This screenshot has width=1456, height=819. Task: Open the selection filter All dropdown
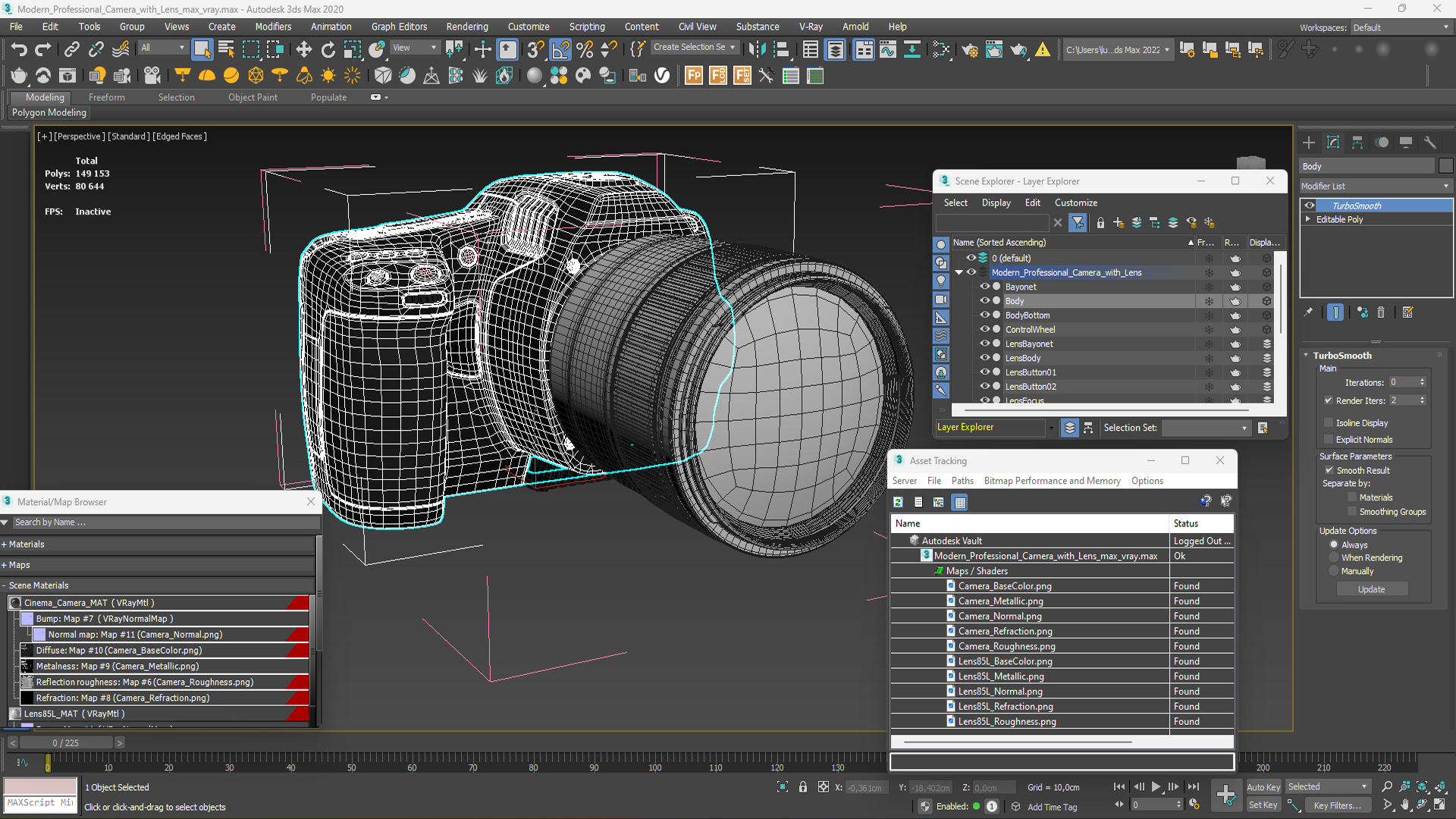click(163, 48)
